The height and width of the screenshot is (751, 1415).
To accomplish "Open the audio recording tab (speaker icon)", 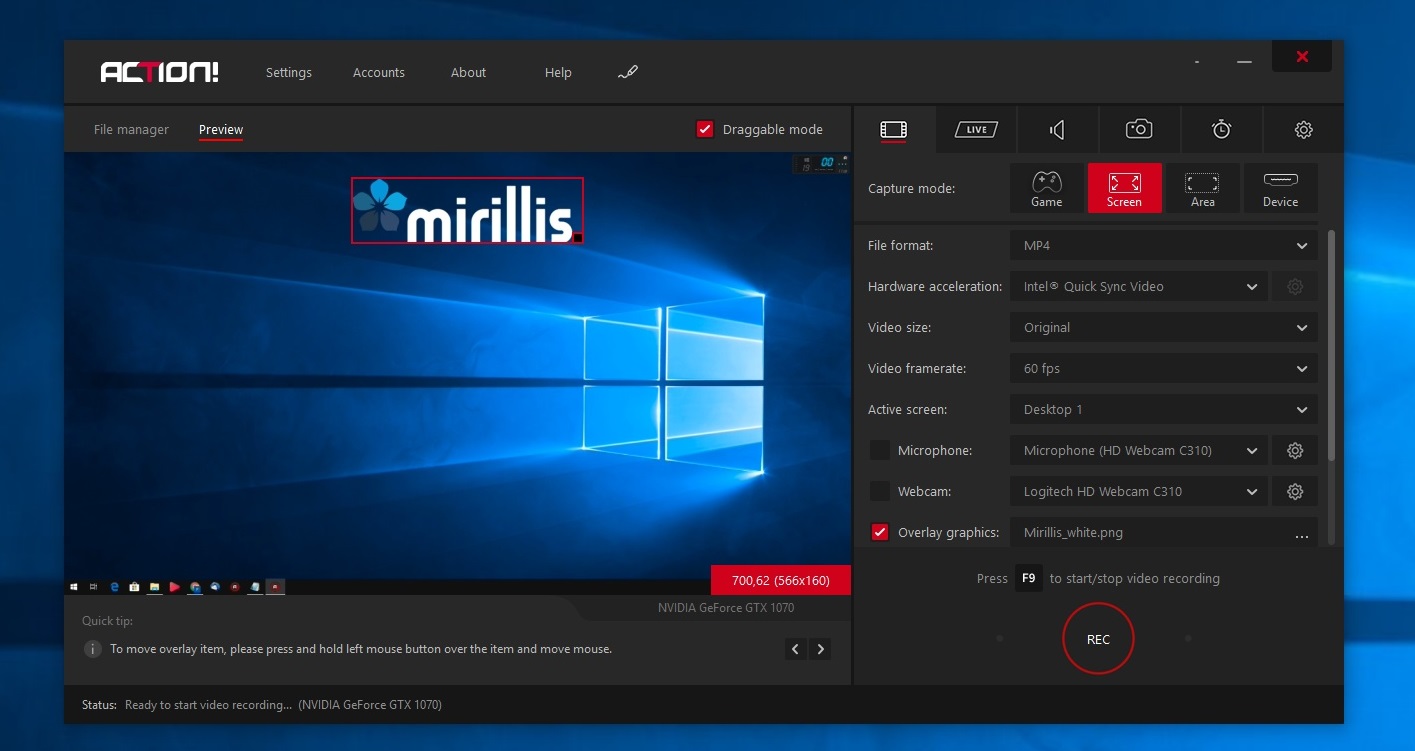I will point(1057,129).
